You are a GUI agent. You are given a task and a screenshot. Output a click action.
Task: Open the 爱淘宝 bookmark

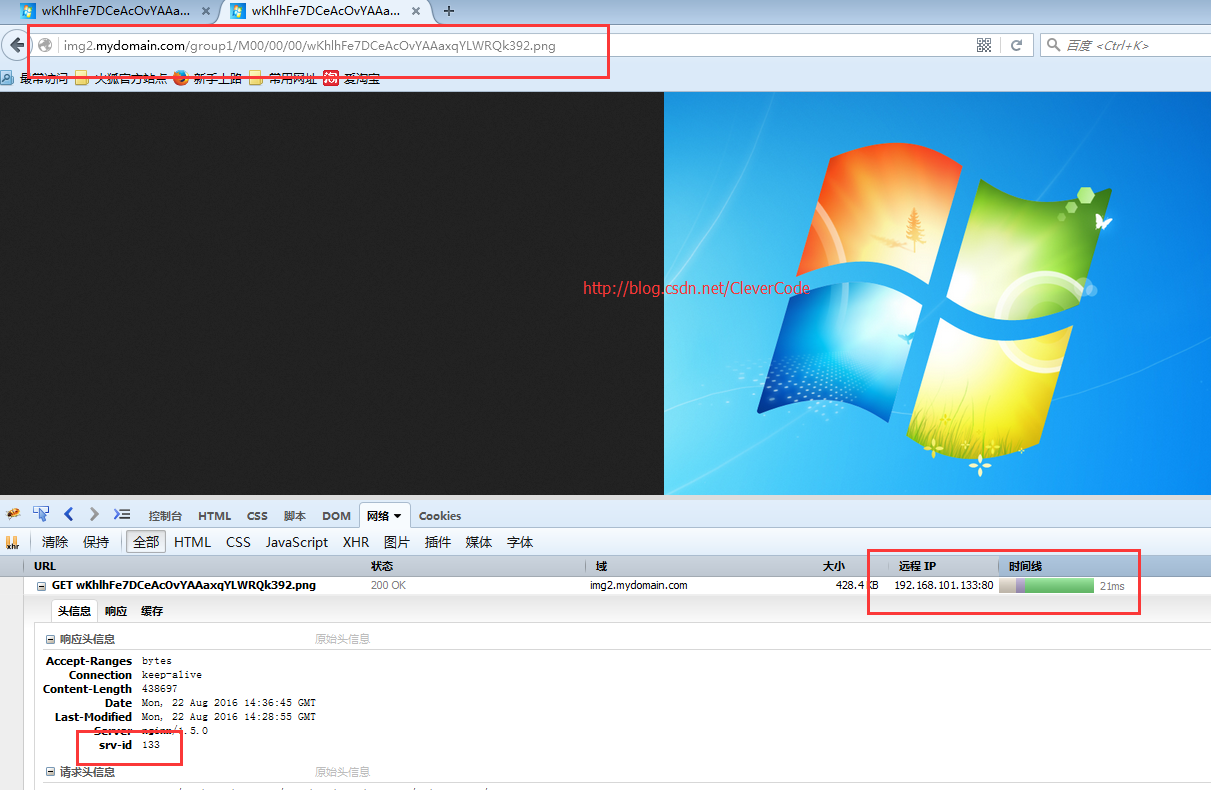tap(351, 78)
